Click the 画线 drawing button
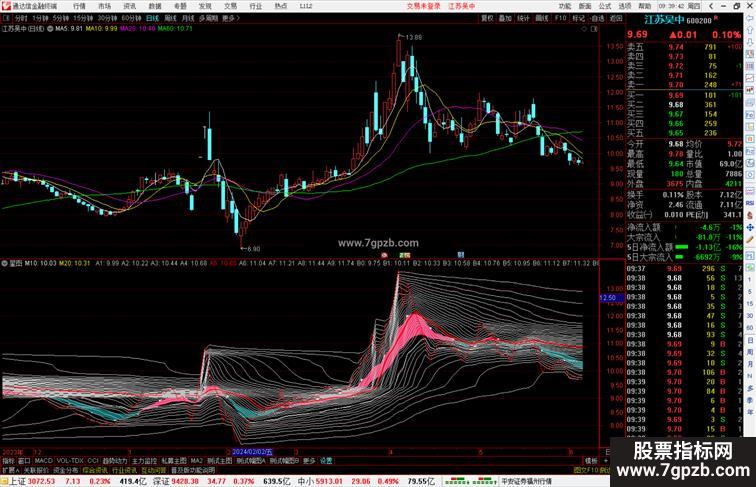The image size is (756, 487). 542,18
